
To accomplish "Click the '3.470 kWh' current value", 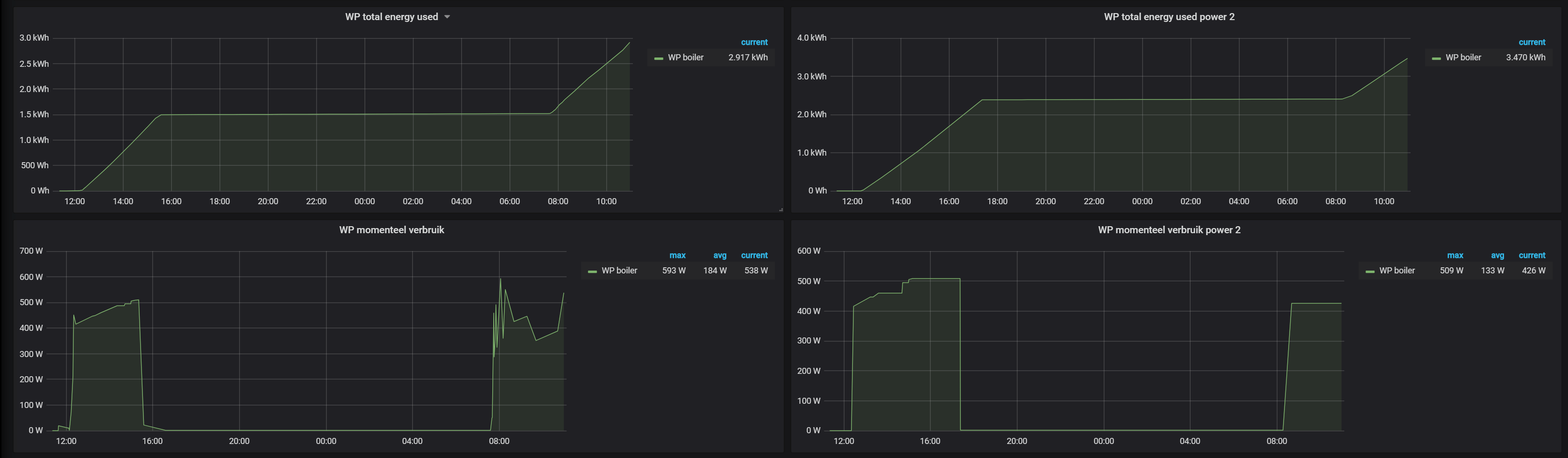I will pos(1526,58).
